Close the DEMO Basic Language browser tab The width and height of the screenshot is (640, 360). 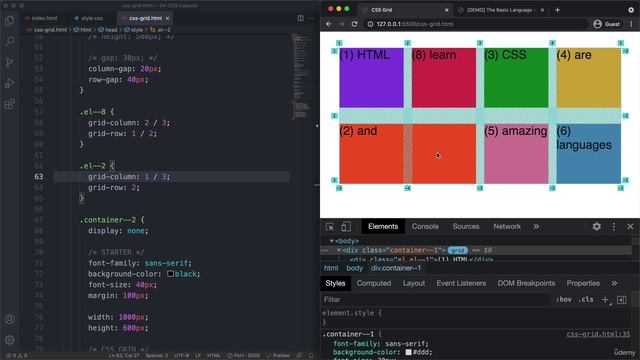click(542, 10)
